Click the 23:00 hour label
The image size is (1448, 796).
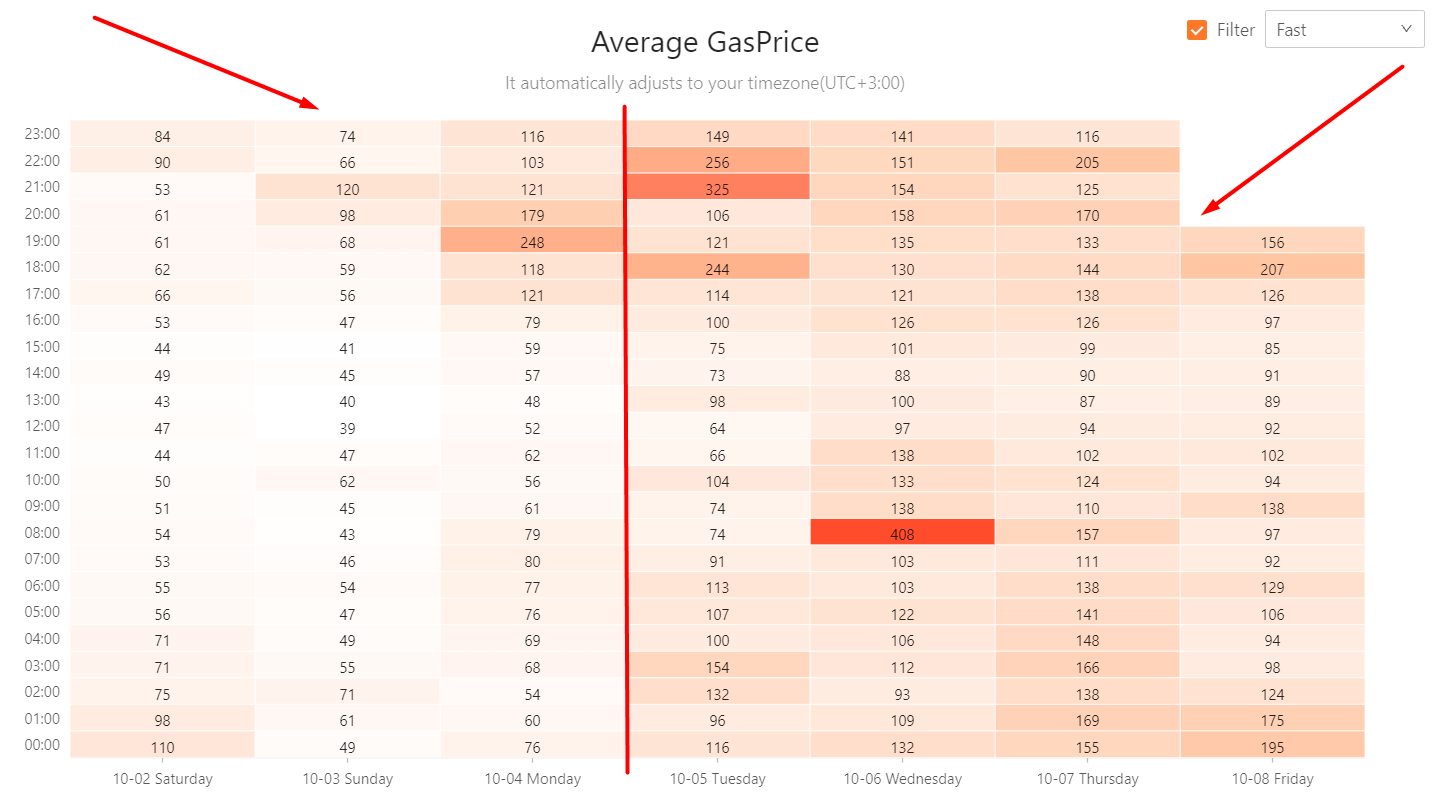tap(42, 134)
